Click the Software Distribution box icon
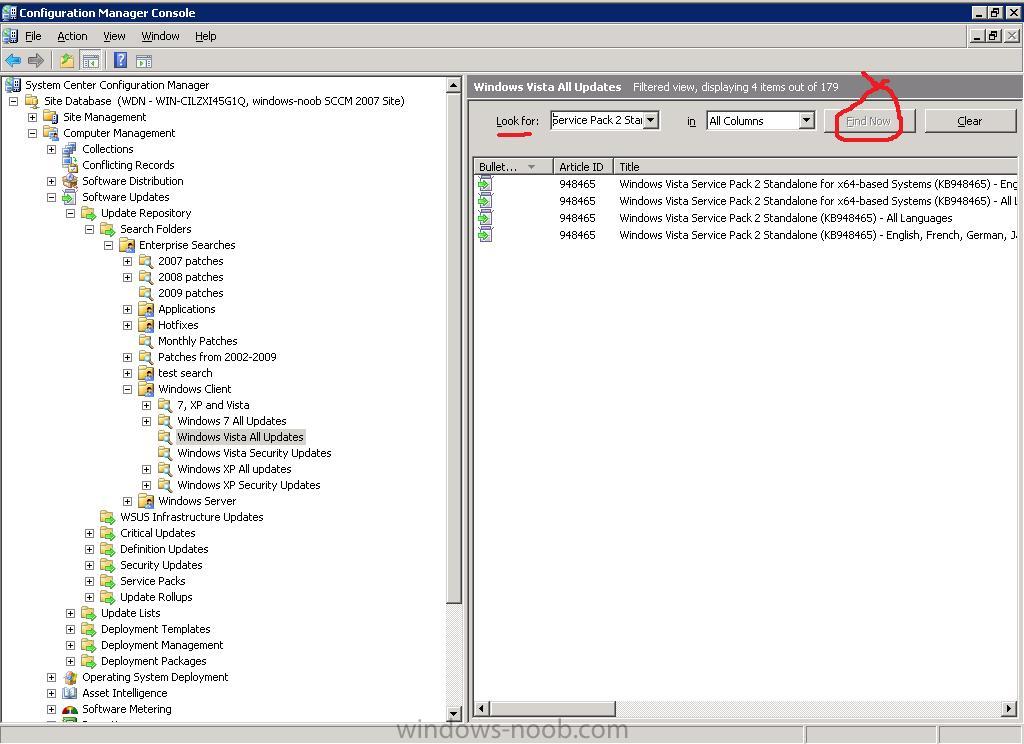Viewport: 1024px width, 744px height. (x=69, y=181)
